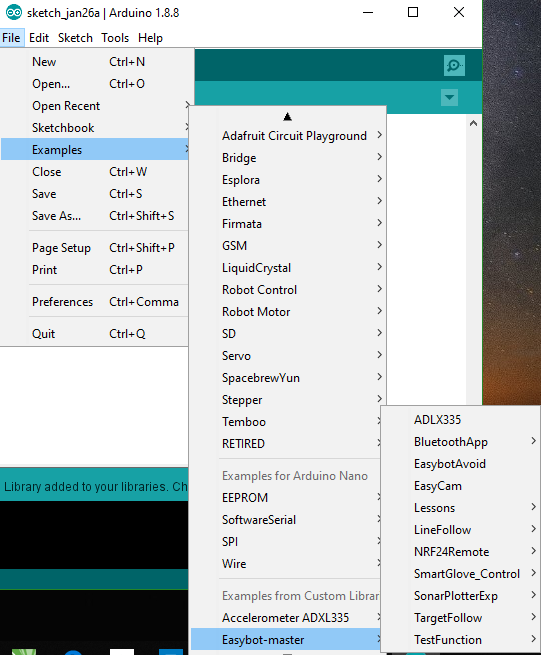Open Preferences
This screenshot has width=541, height=655.
click(95, 302)
